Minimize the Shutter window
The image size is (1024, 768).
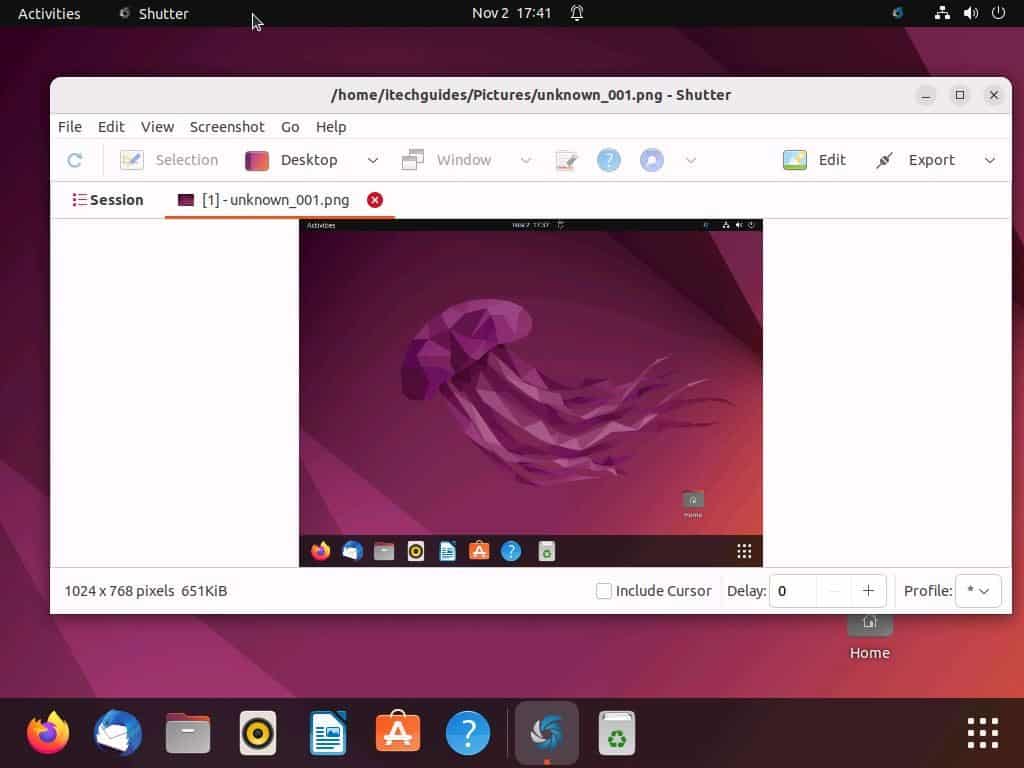(925, 95)
